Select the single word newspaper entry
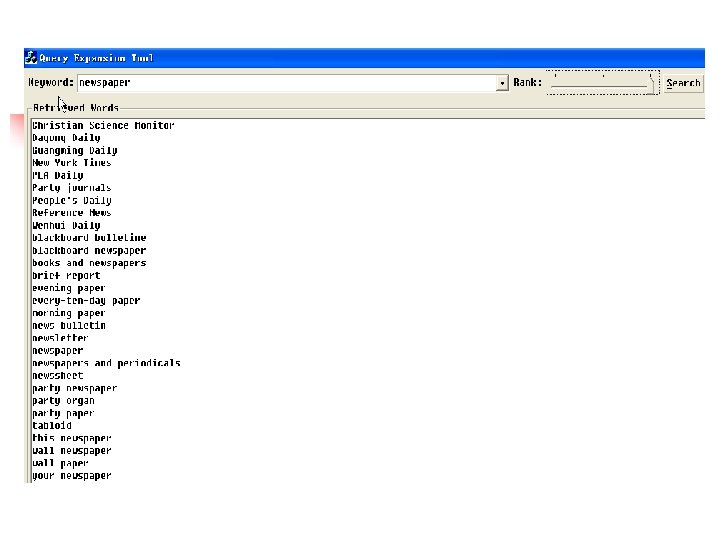 click(x=58, y=350)
